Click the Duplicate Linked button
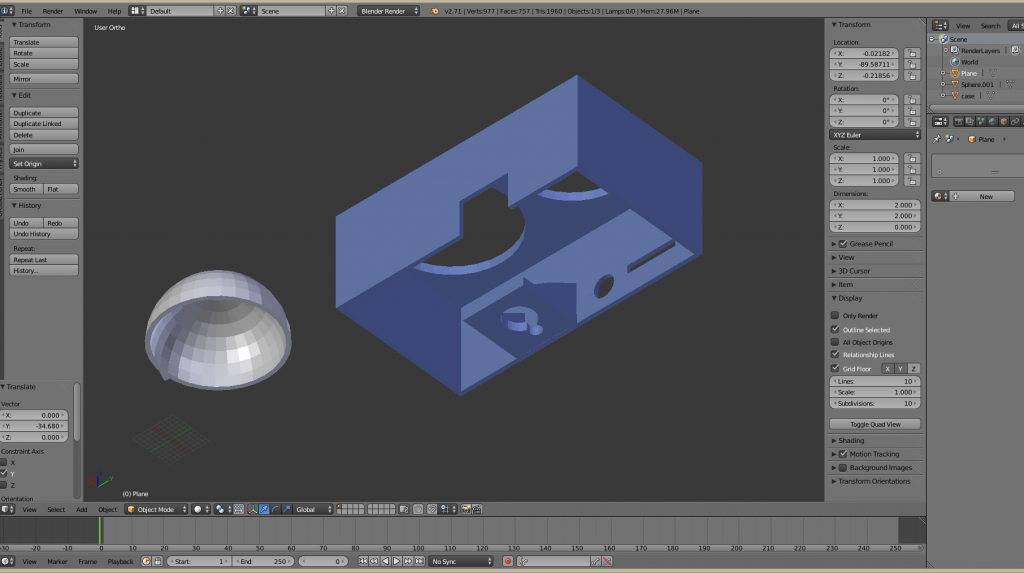The width and height of the screenshot is (1024, 573). tap(44, 123)
